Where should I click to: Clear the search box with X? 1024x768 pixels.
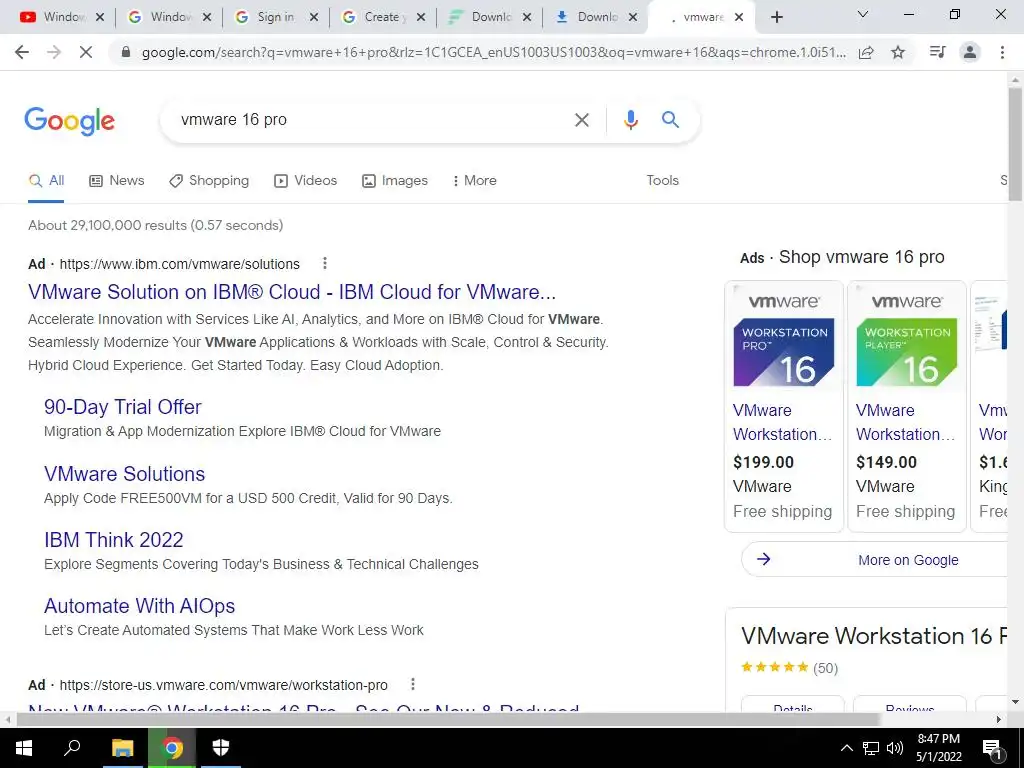point(581,120)
